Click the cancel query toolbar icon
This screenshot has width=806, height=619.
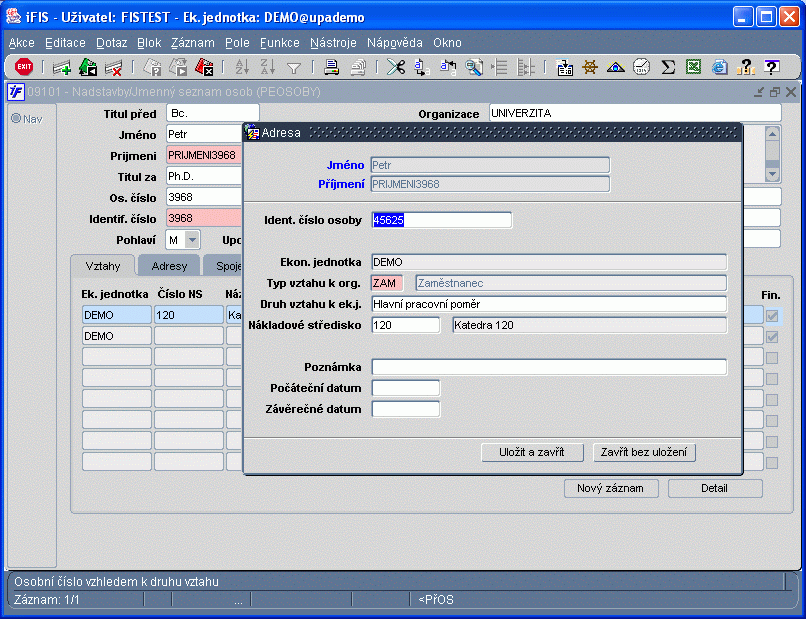coord(204,67)
